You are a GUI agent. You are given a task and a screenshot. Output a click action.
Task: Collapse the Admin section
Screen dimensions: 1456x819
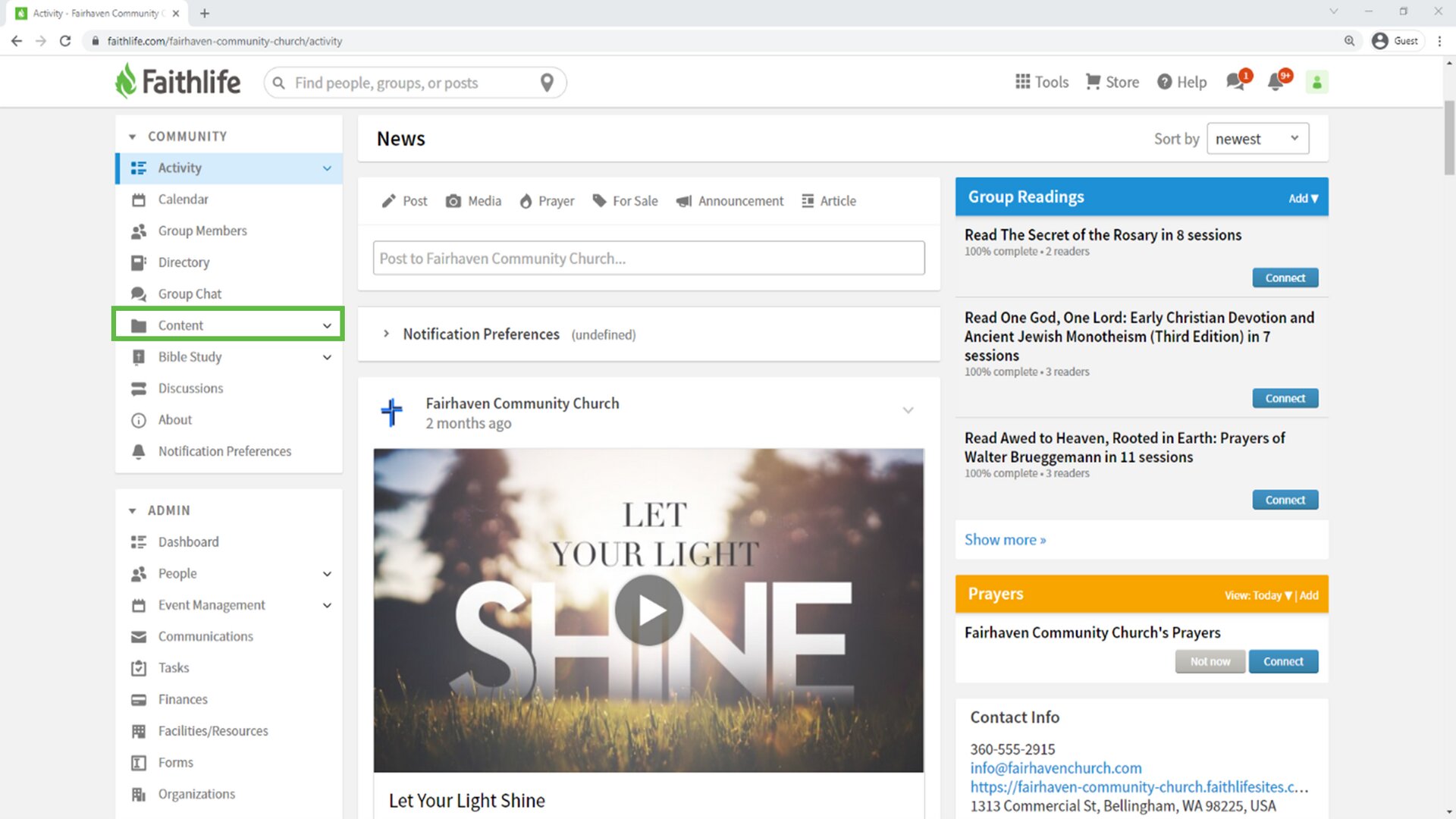coord(133,511)
